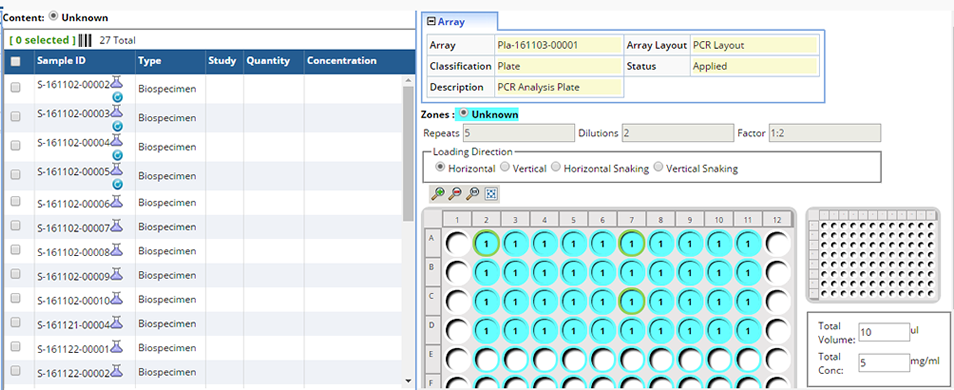Select well A2 on the plate
This screenshot has width=954, height=390.
tap(486, 243)
